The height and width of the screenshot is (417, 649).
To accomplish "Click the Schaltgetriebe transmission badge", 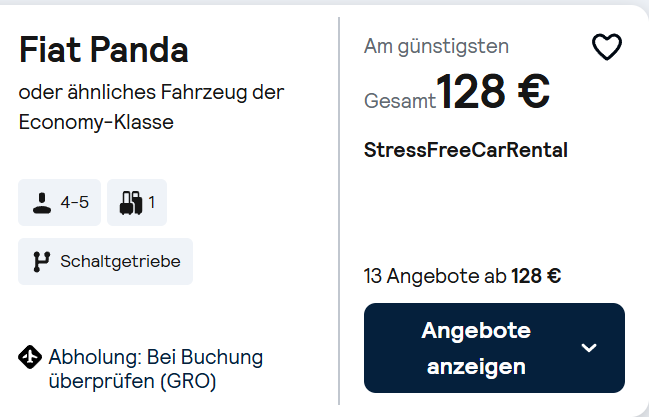I will pos(105,261).
